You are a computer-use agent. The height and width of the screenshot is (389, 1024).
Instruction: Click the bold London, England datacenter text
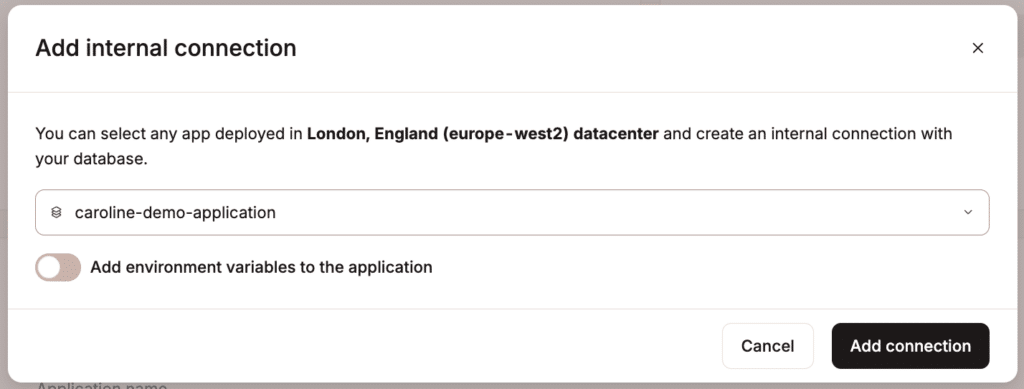483,134
